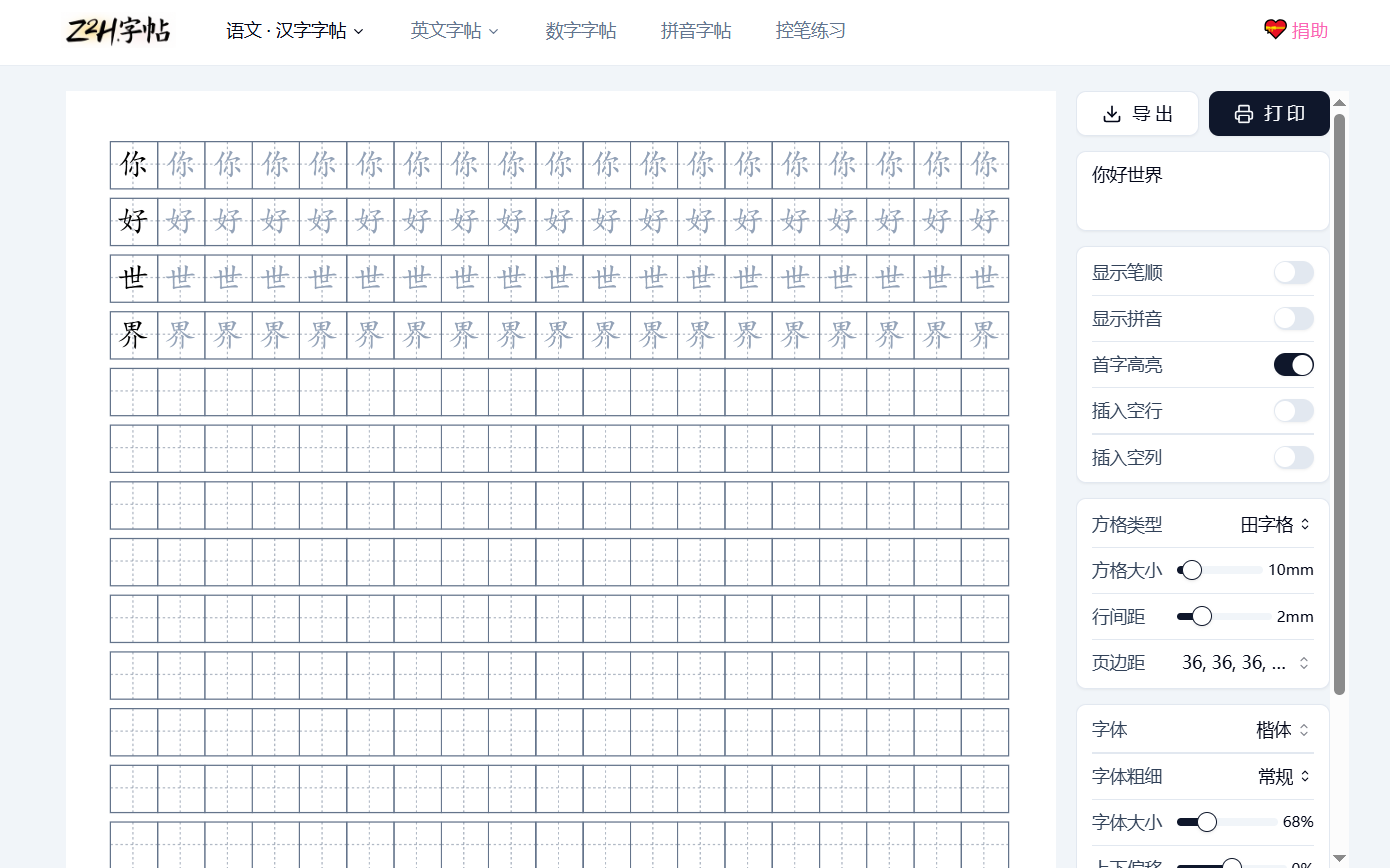Turn on 插入空行 toggle

tap(1293, 411)
